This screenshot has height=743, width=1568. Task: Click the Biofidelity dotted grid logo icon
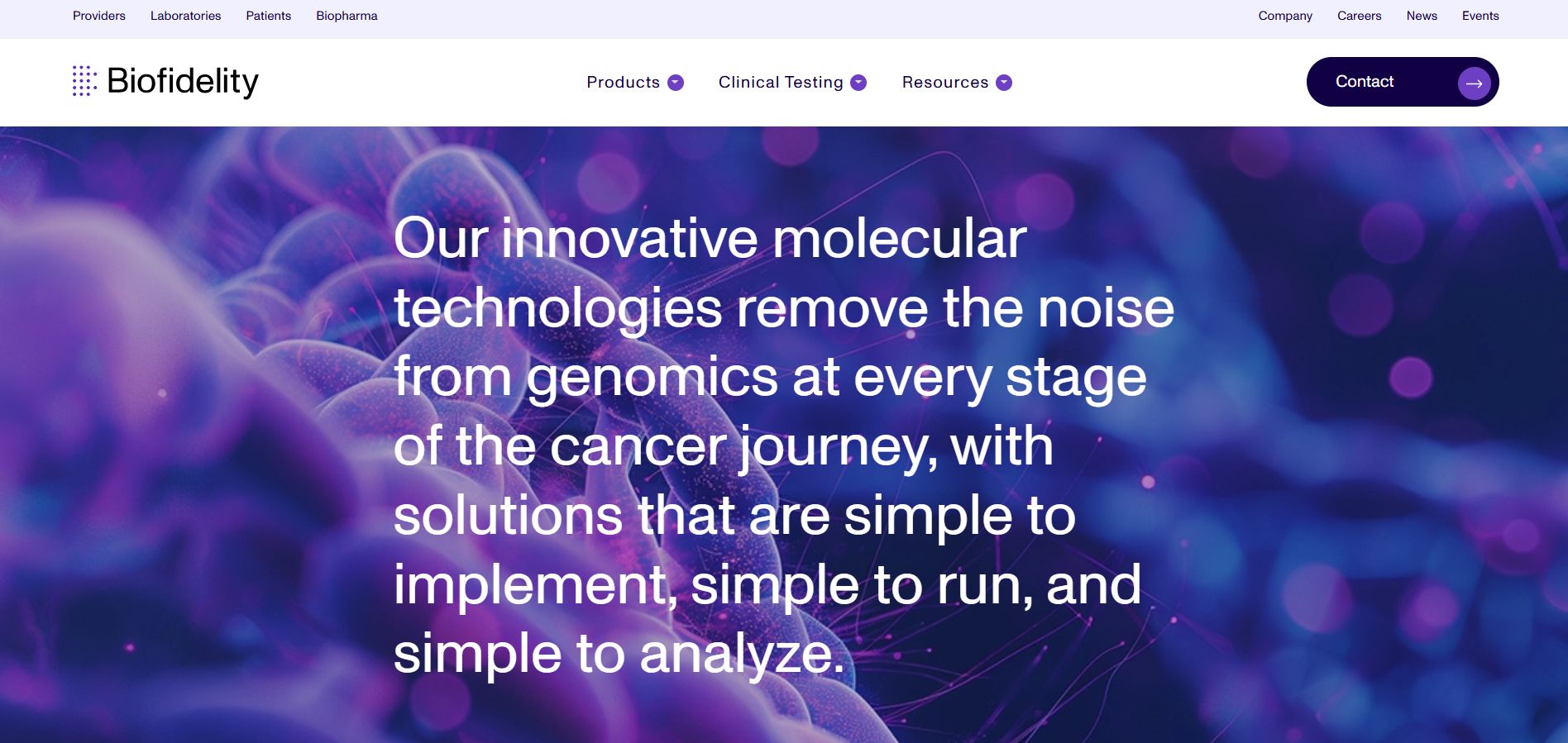click(x=83, y=81)
